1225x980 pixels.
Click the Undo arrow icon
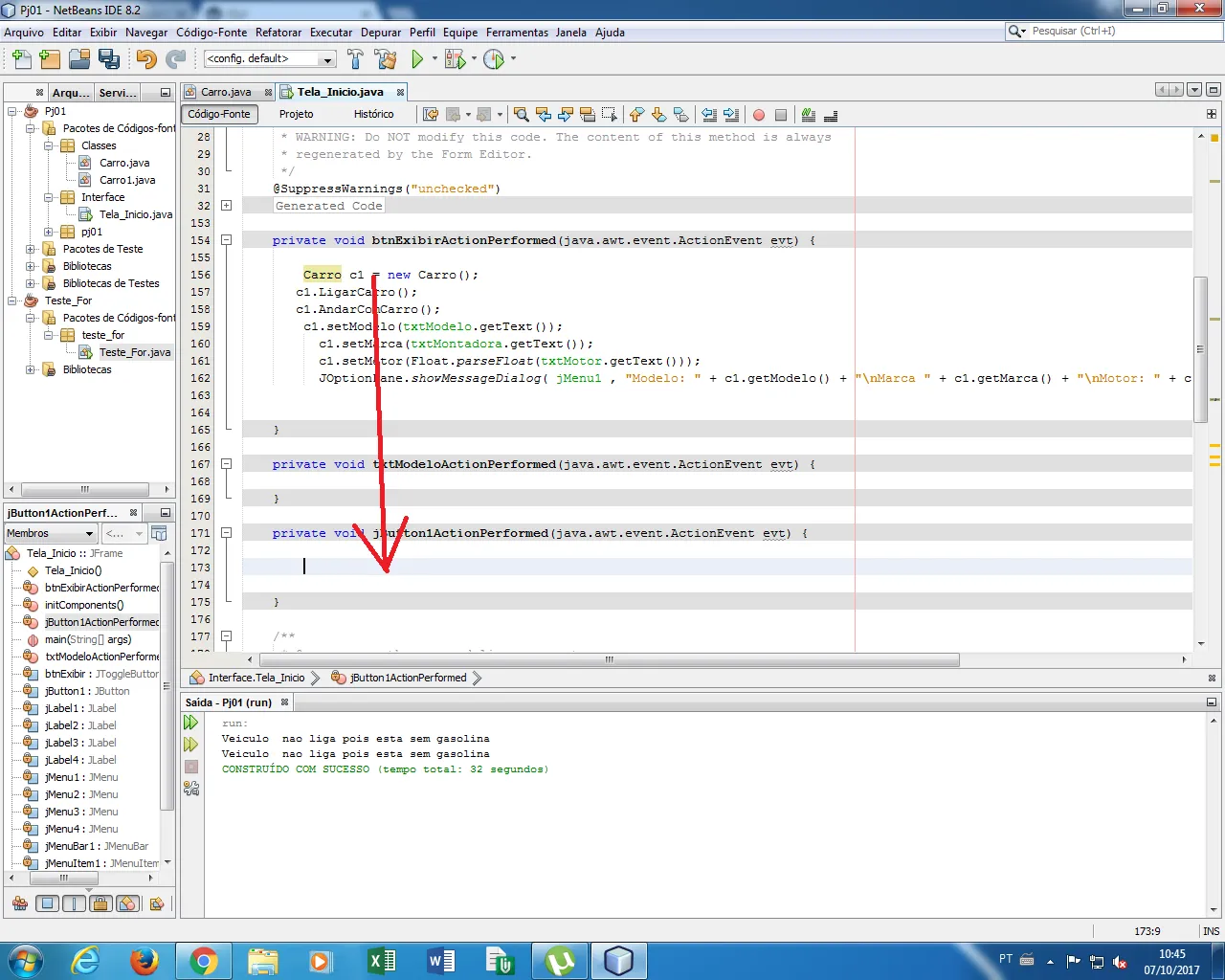(x=145, y=59)
